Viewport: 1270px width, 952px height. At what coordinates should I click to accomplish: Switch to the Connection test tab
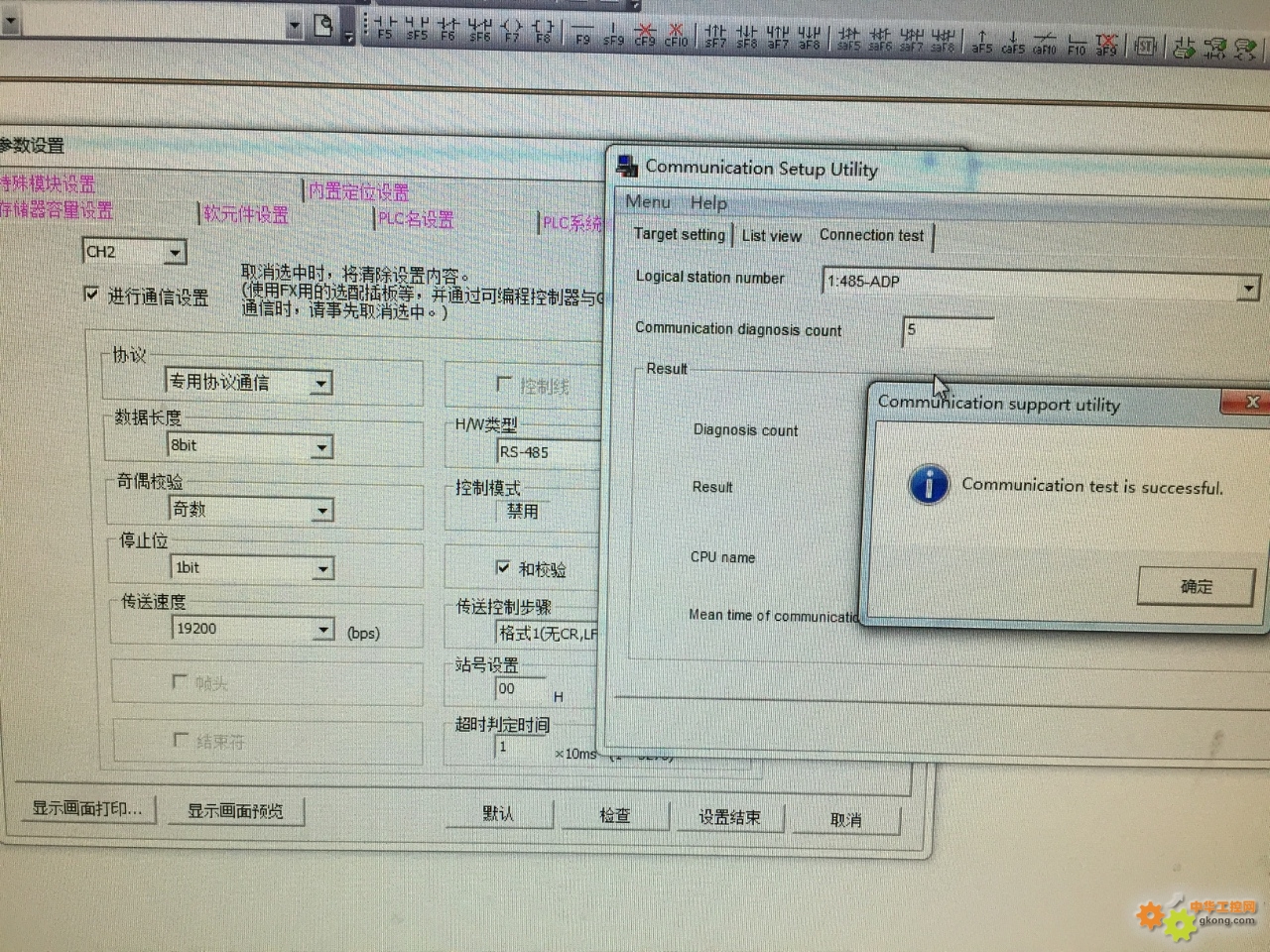[x=872, y=235]
